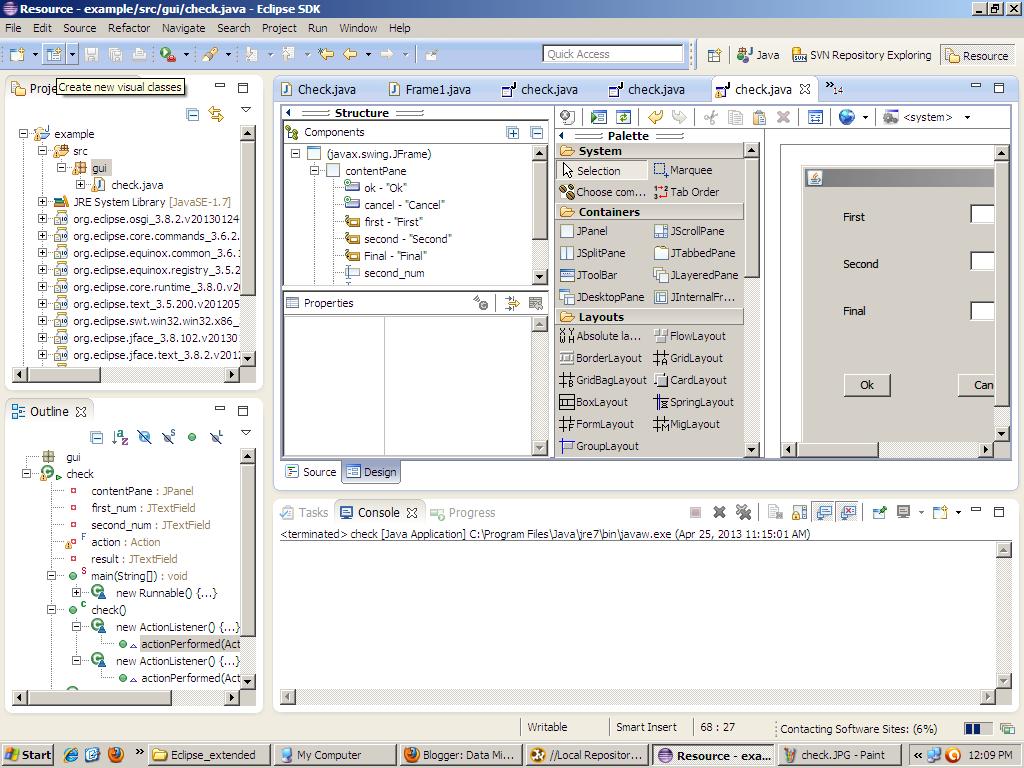Click the Paste icon in designer toolbar
Viewport: 1024px width, 768px height.
pos(759,117)
